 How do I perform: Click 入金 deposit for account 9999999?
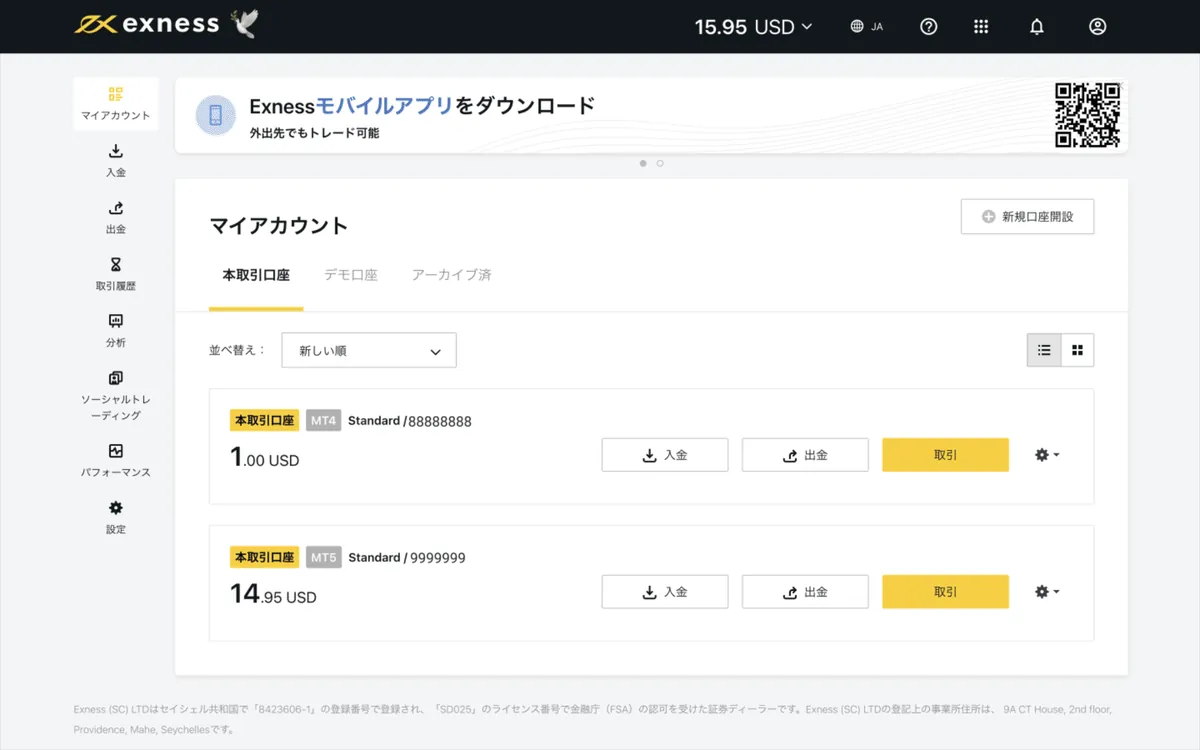coord(665,592)
